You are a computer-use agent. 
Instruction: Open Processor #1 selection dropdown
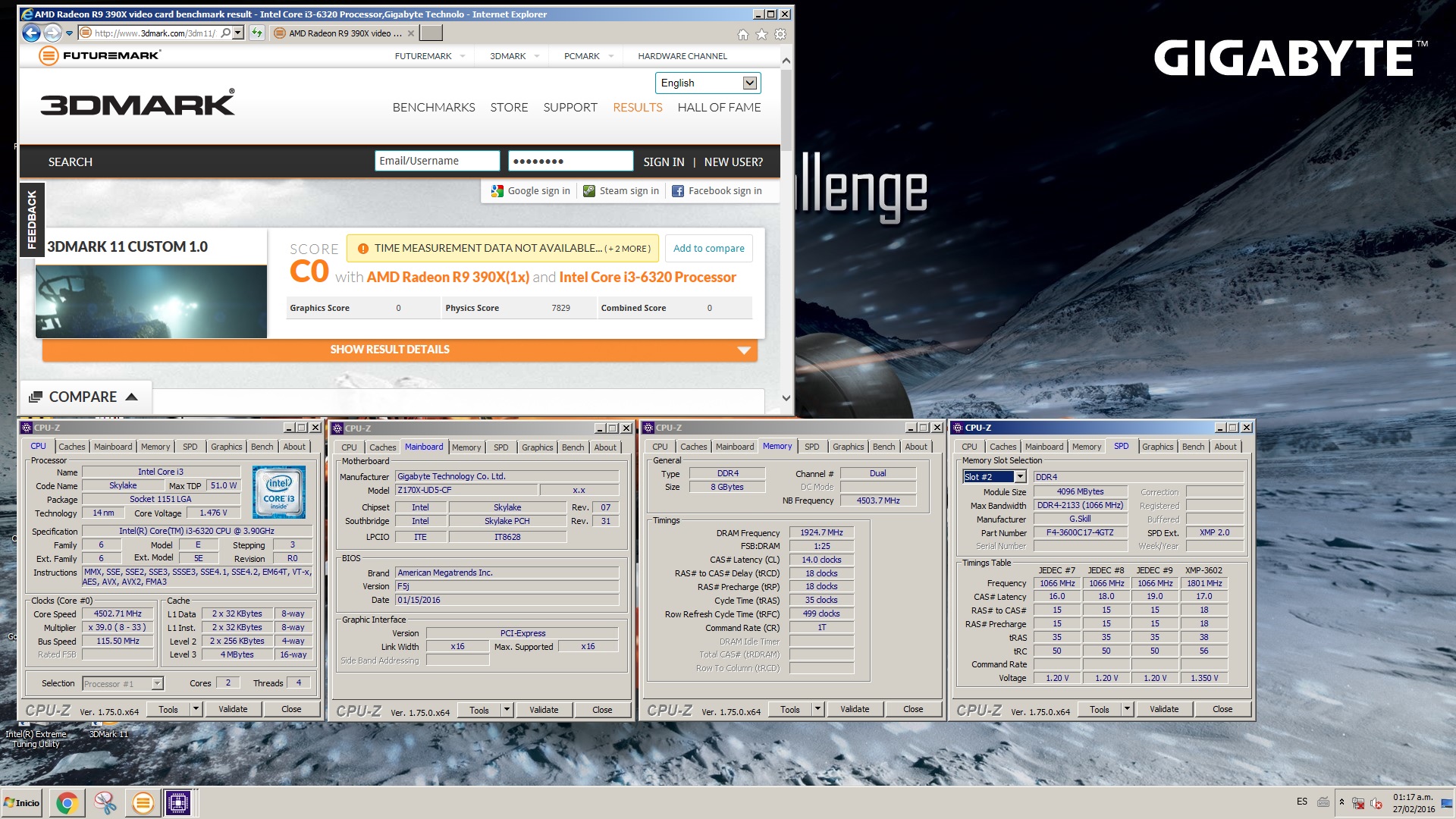157,683
